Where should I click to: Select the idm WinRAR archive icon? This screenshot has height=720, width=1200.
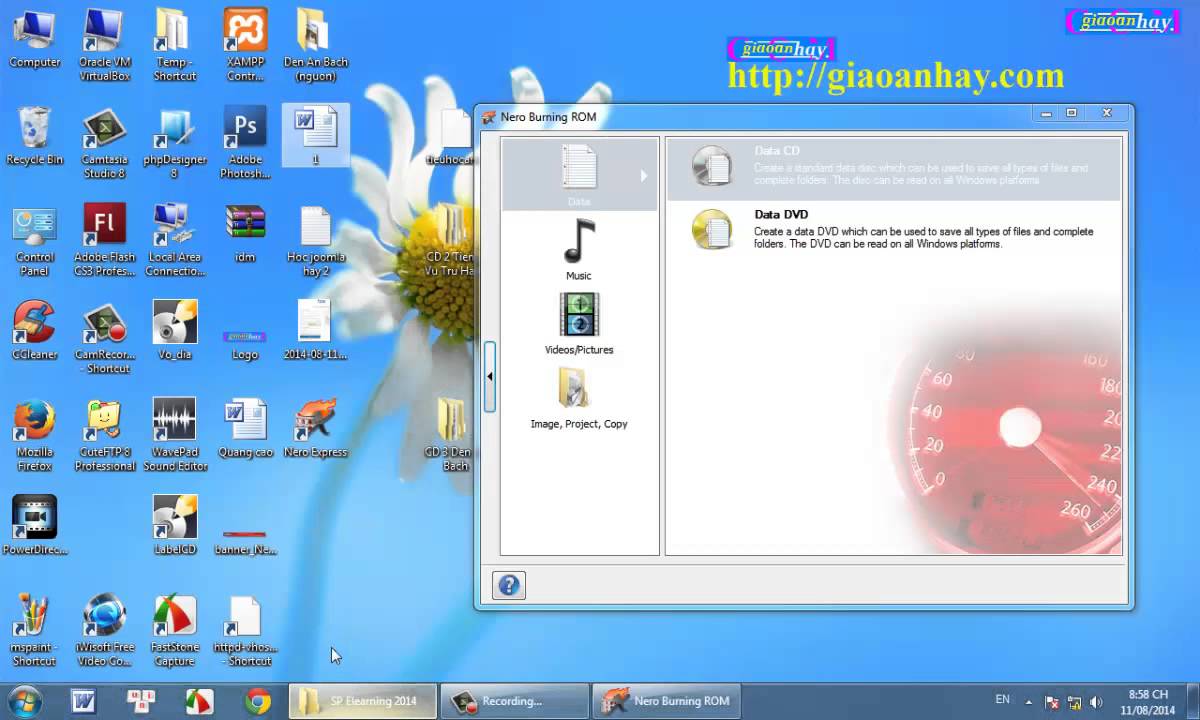pyautogui.click(x=245, y=234)
